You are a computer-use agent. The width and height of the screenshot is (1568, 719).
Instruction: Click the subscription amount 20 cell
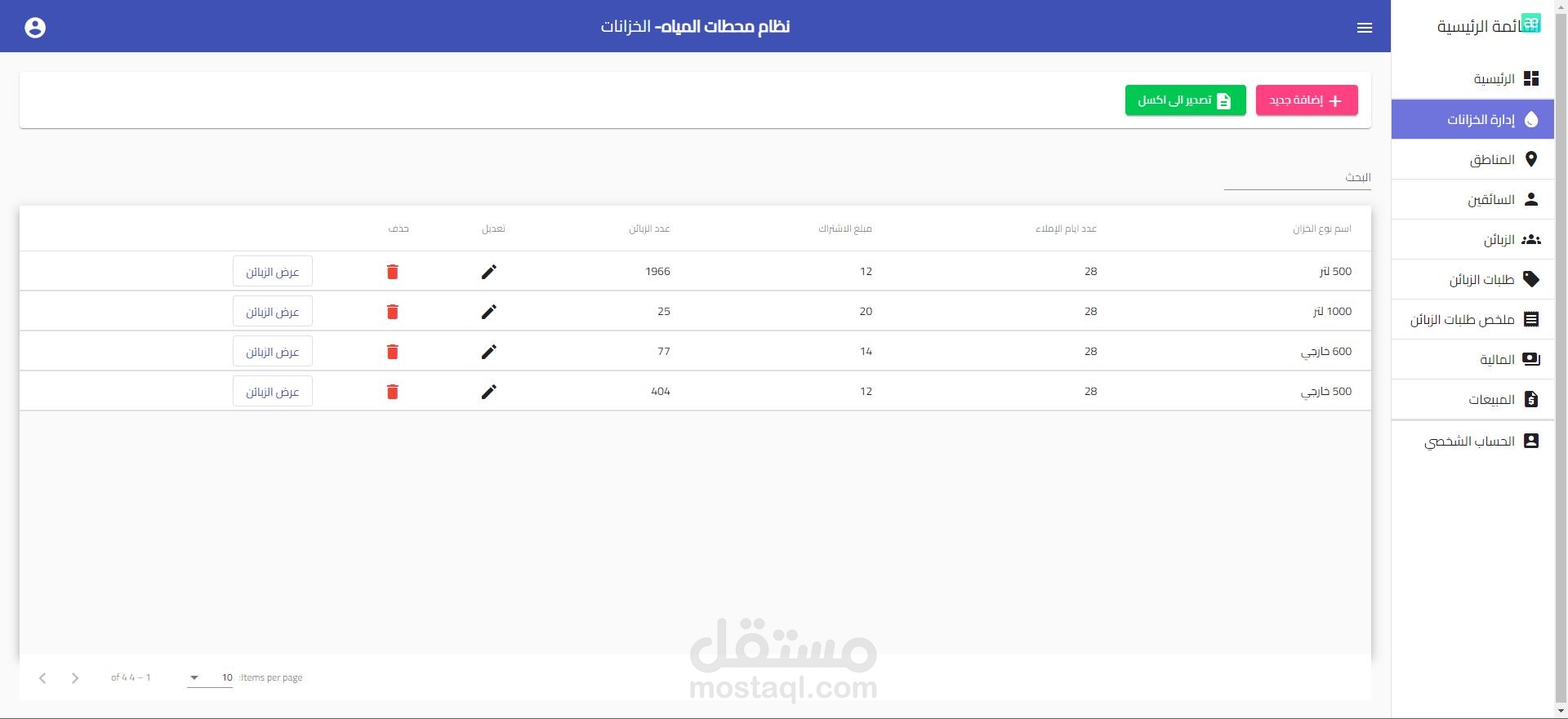[866, 311]
